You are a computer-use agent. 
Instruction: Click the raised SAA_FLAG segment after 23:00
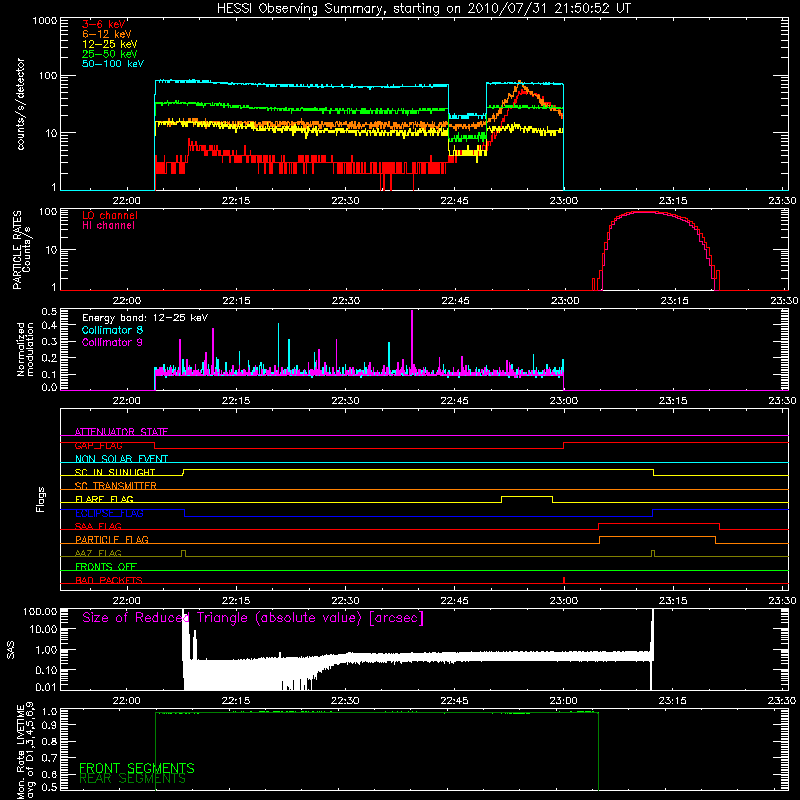tap(659, 523)
